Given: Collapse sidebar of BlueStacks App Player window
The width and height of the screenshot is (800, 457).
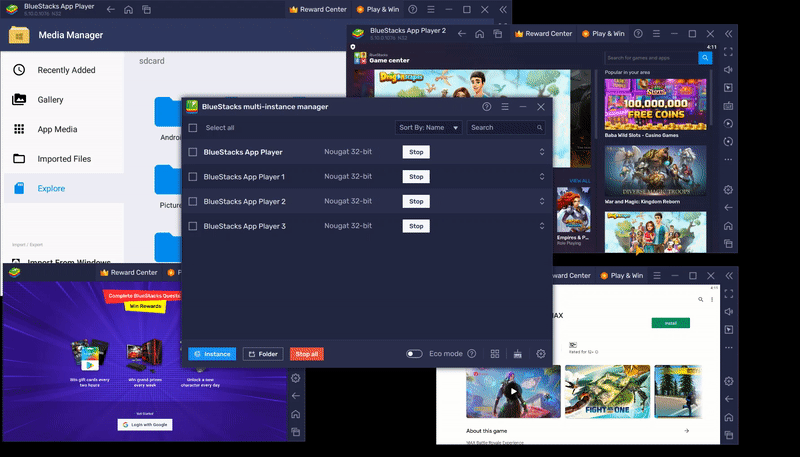Looking at the screenshot, I should tap(503, 9).
